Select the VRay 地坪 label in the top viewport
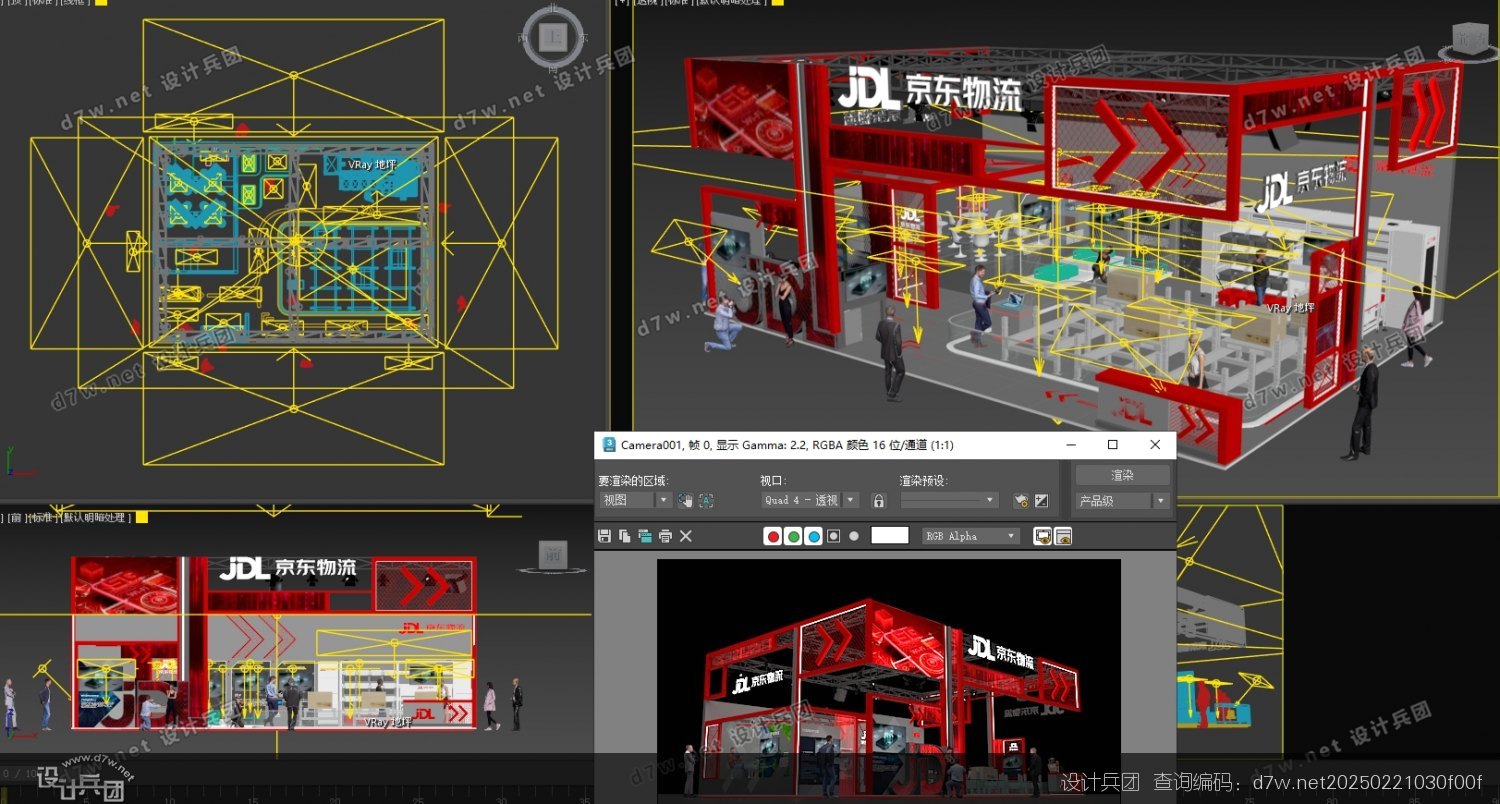The width and height of the screenshot is (1500, 804). (372, 164)
